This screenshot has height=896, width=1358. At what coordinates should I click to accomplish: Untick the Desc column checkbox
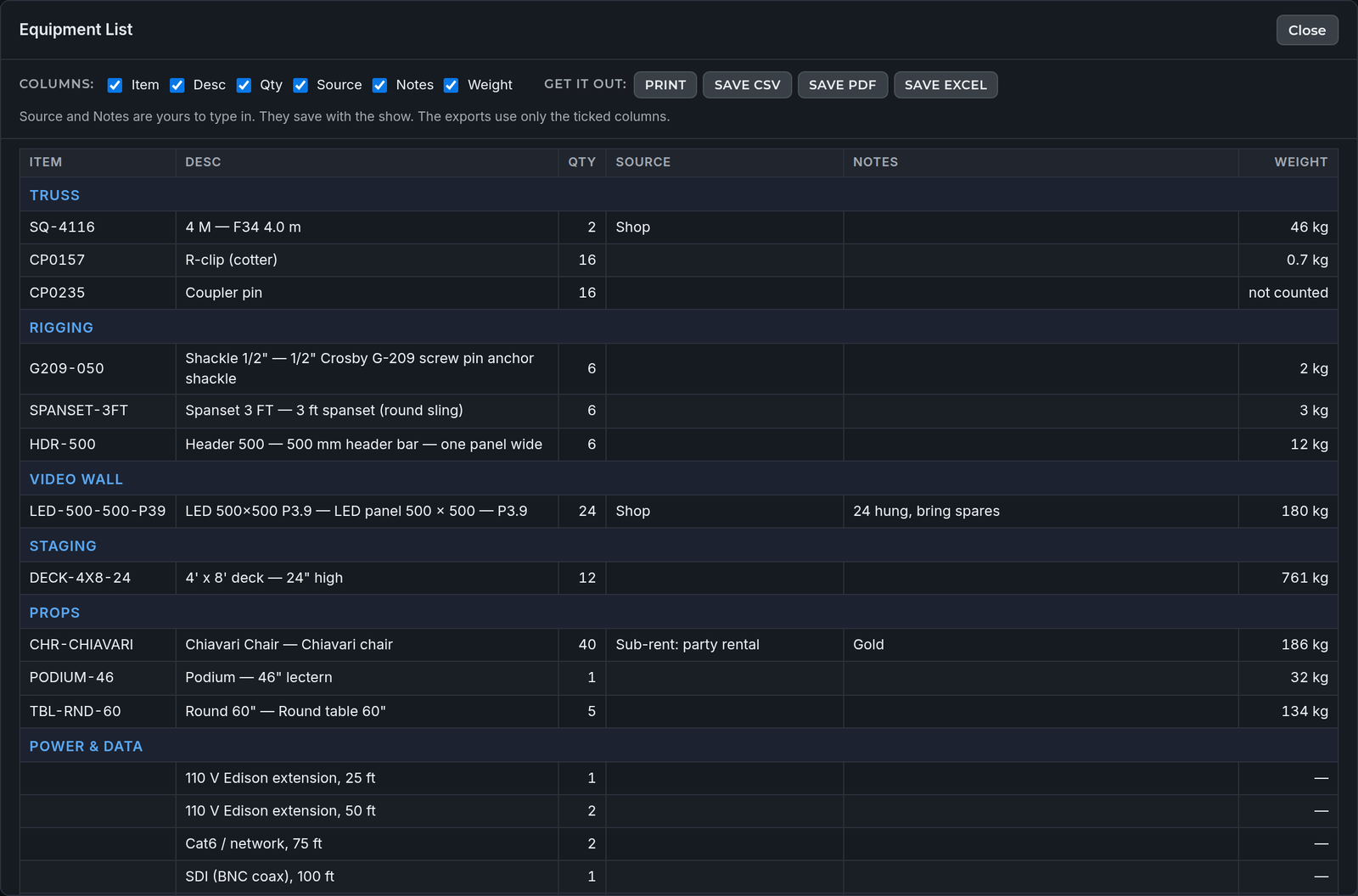[x=177, y=85]
